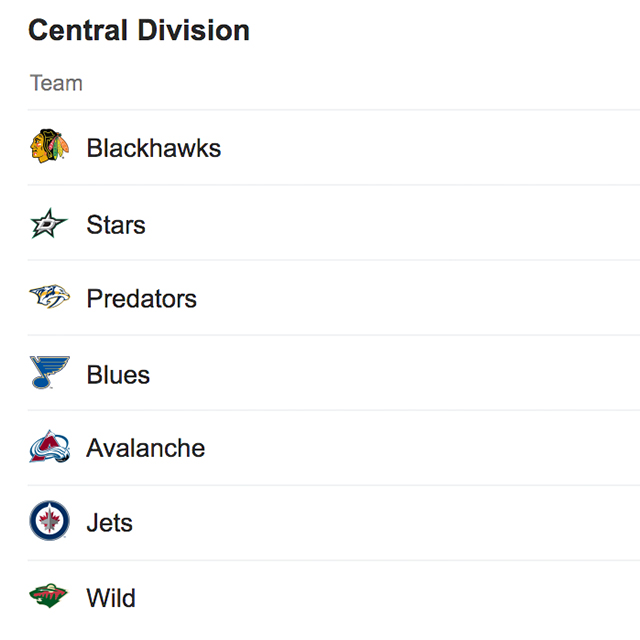Select the Predators team name
Image resolution: width=640 pixels, height=640 pixels.
(x=142, y=298)
